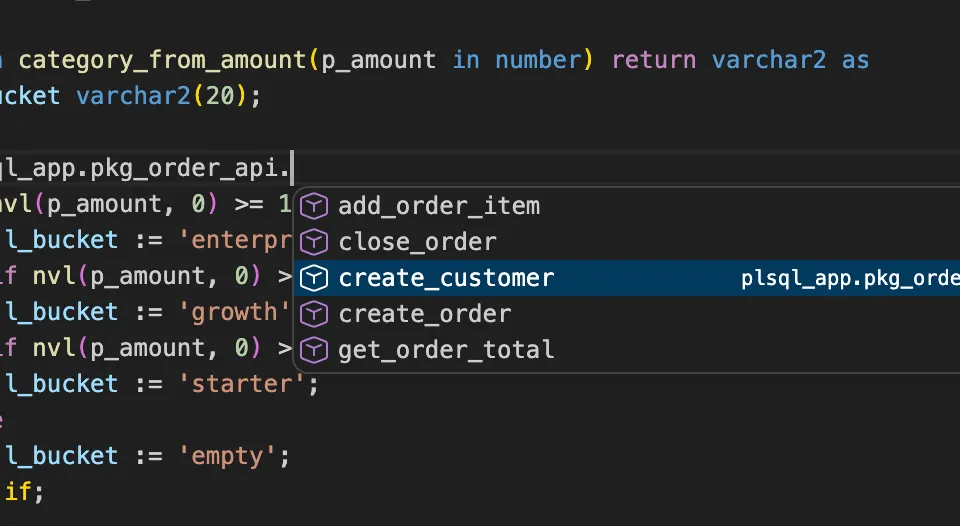Click l_bucket in the 'starter' assignment line

click(x=62, y=385)
